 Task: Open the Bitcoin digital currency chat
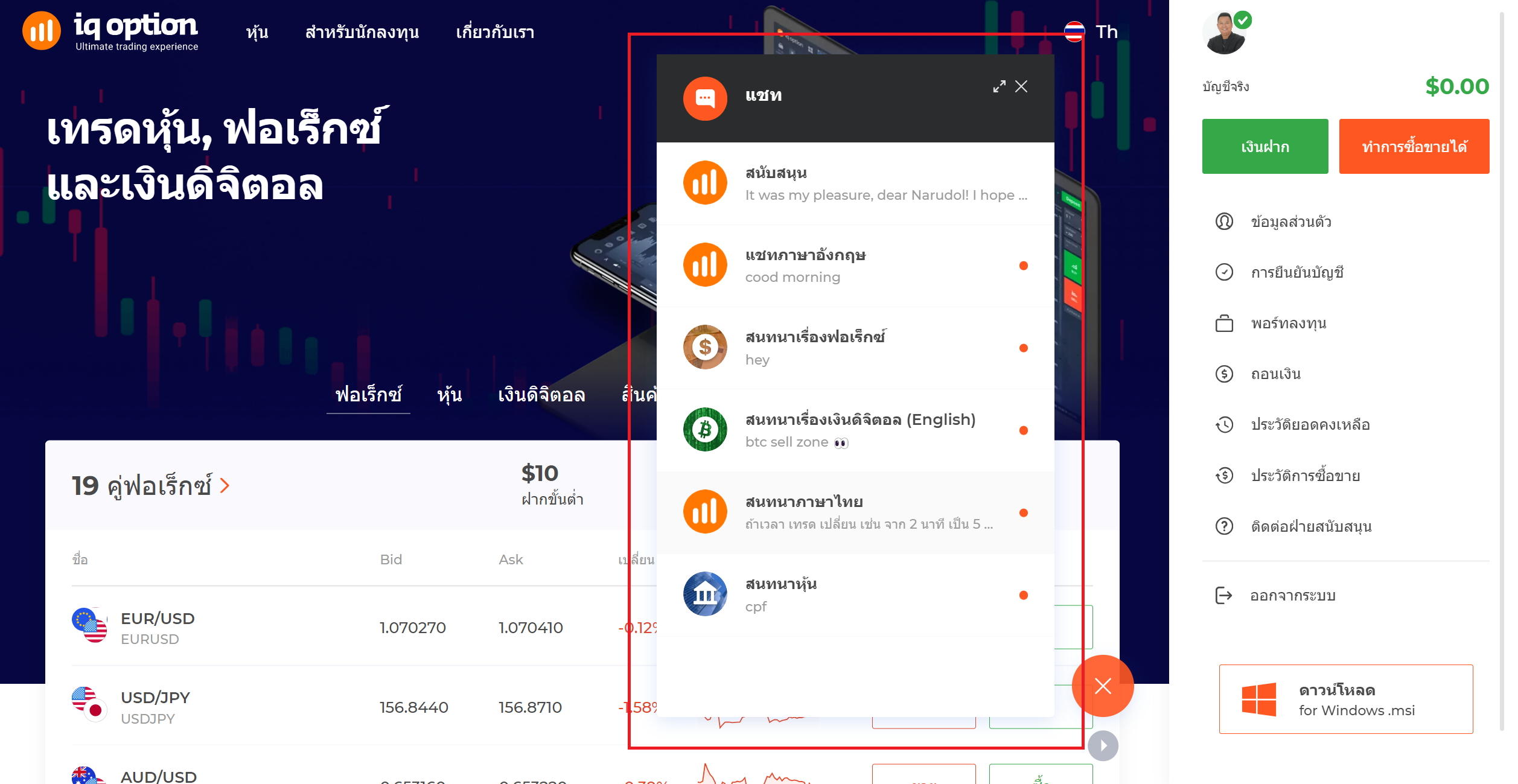(855, 430)
